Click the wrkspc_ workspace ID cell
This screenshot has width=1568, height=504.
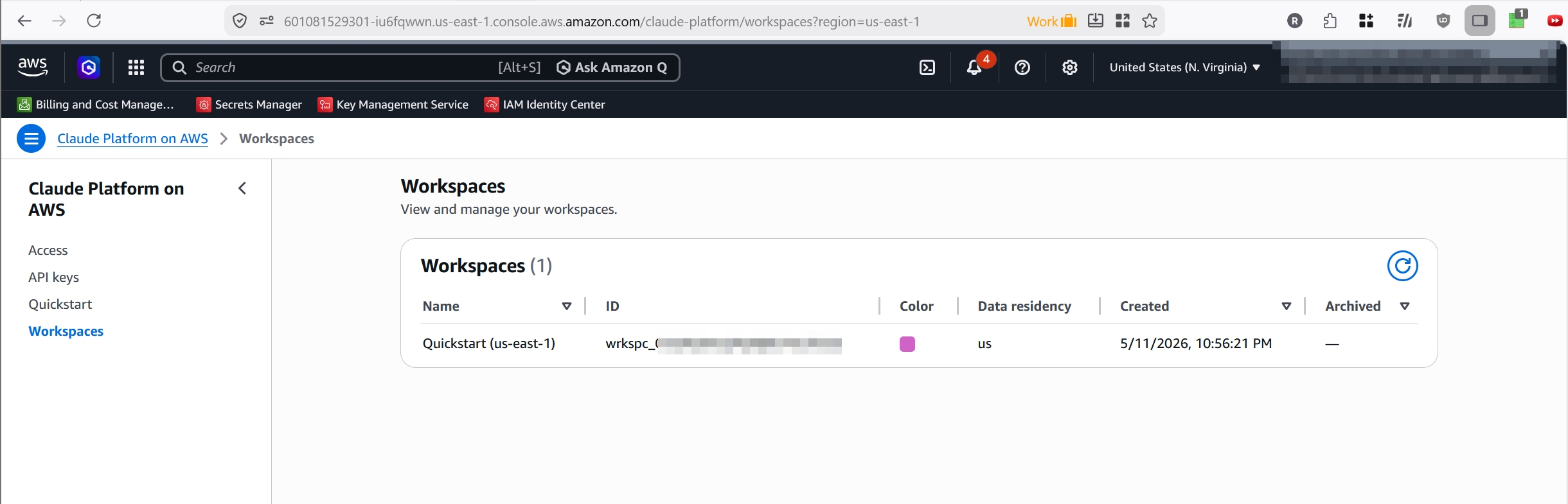tap(724, 344)
